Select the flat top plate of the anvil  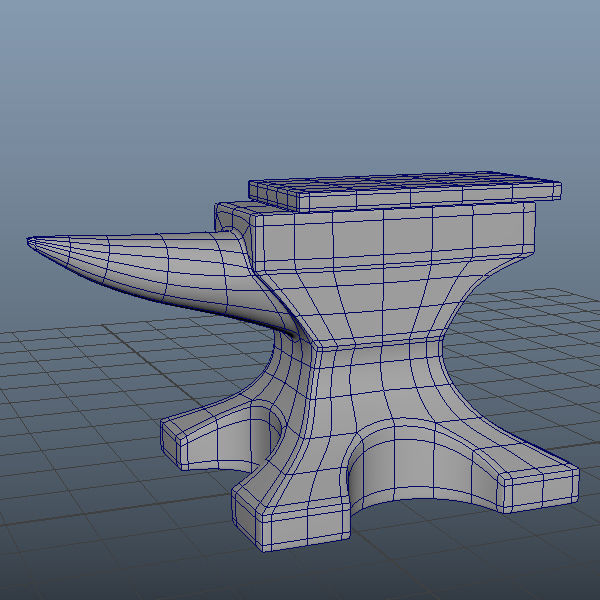(405, 191)
